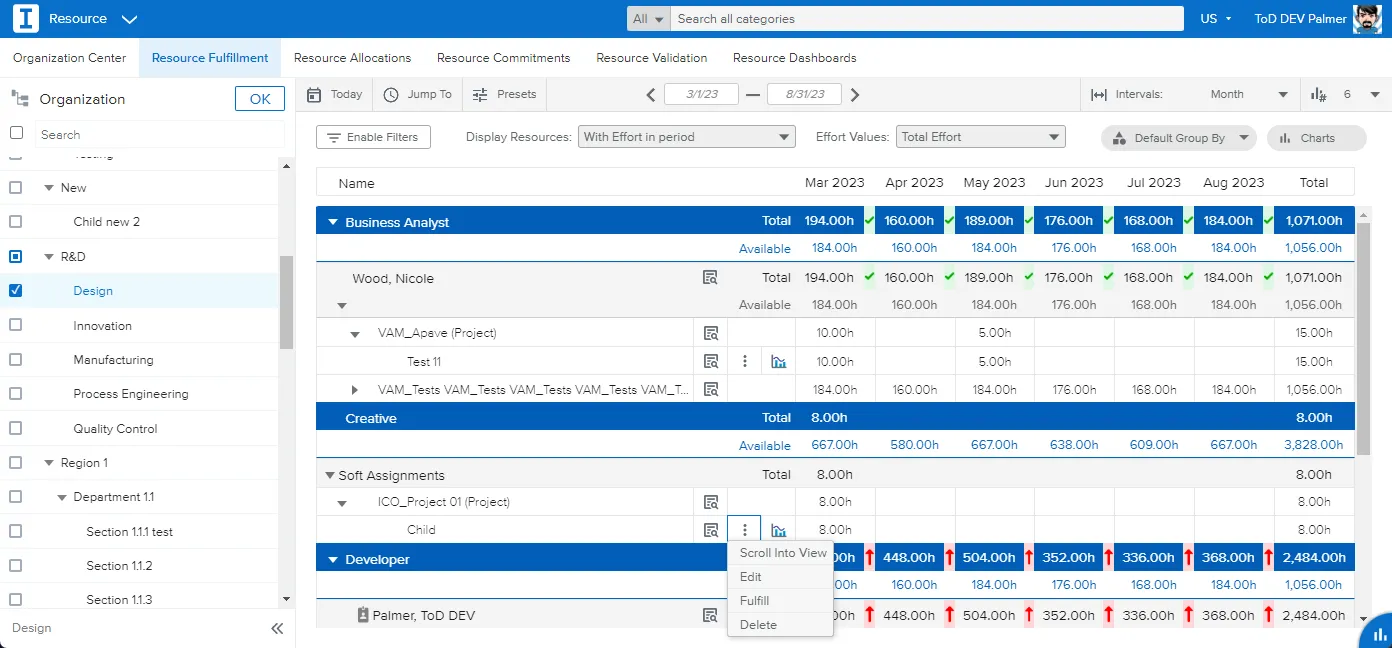Click the OK button in Organization panel

click(260, 99)
